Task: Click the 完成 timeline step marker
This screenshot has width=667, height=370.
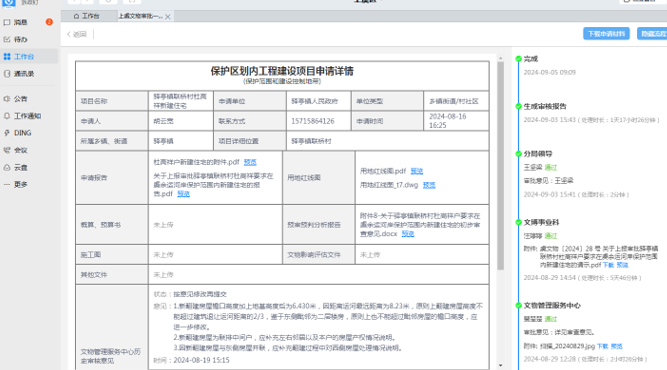Action: click(519, 59)
